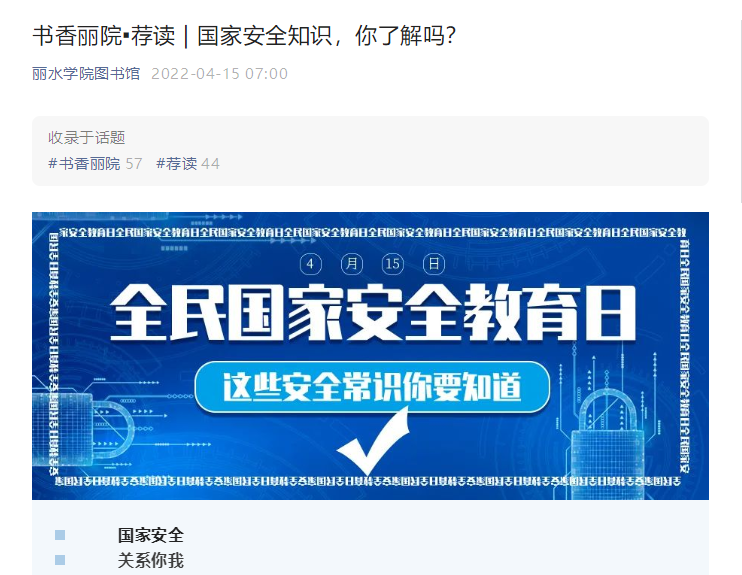Click the 全民国家安全教育日 banner image
The width and height of the screenshot is (742, 575).
coord(370,356)
